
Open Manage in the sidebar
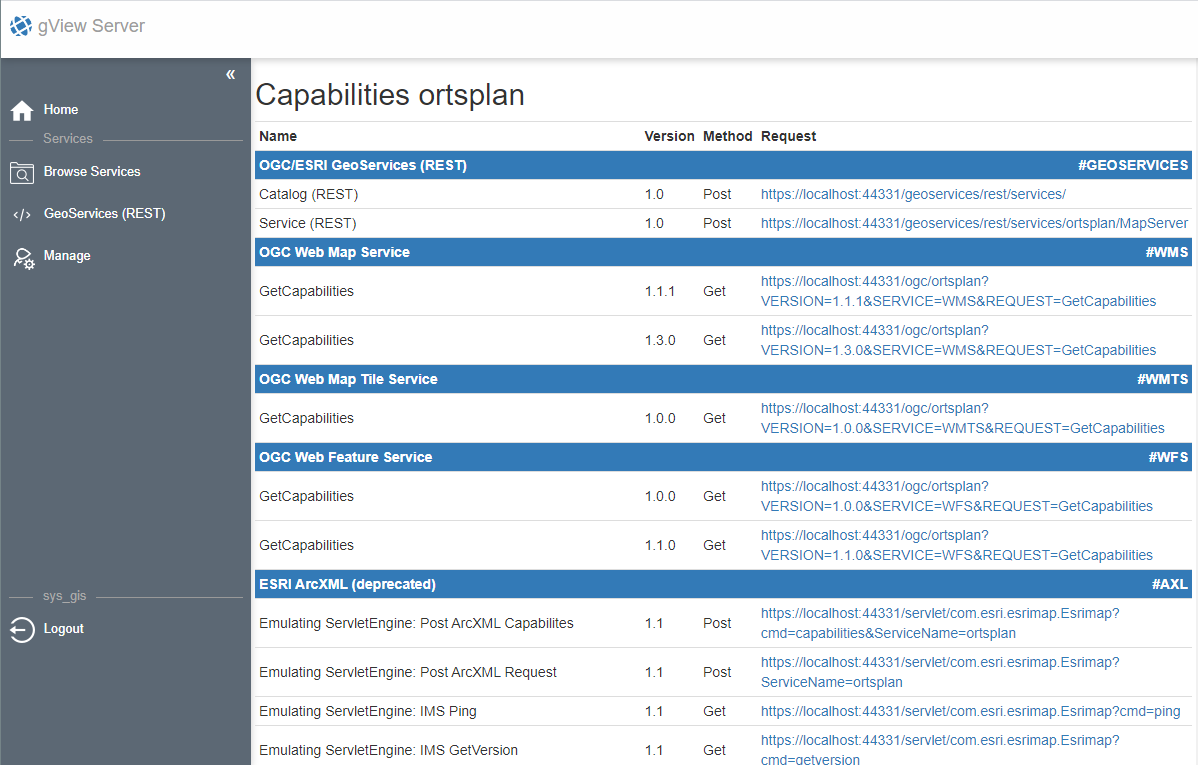67,255
